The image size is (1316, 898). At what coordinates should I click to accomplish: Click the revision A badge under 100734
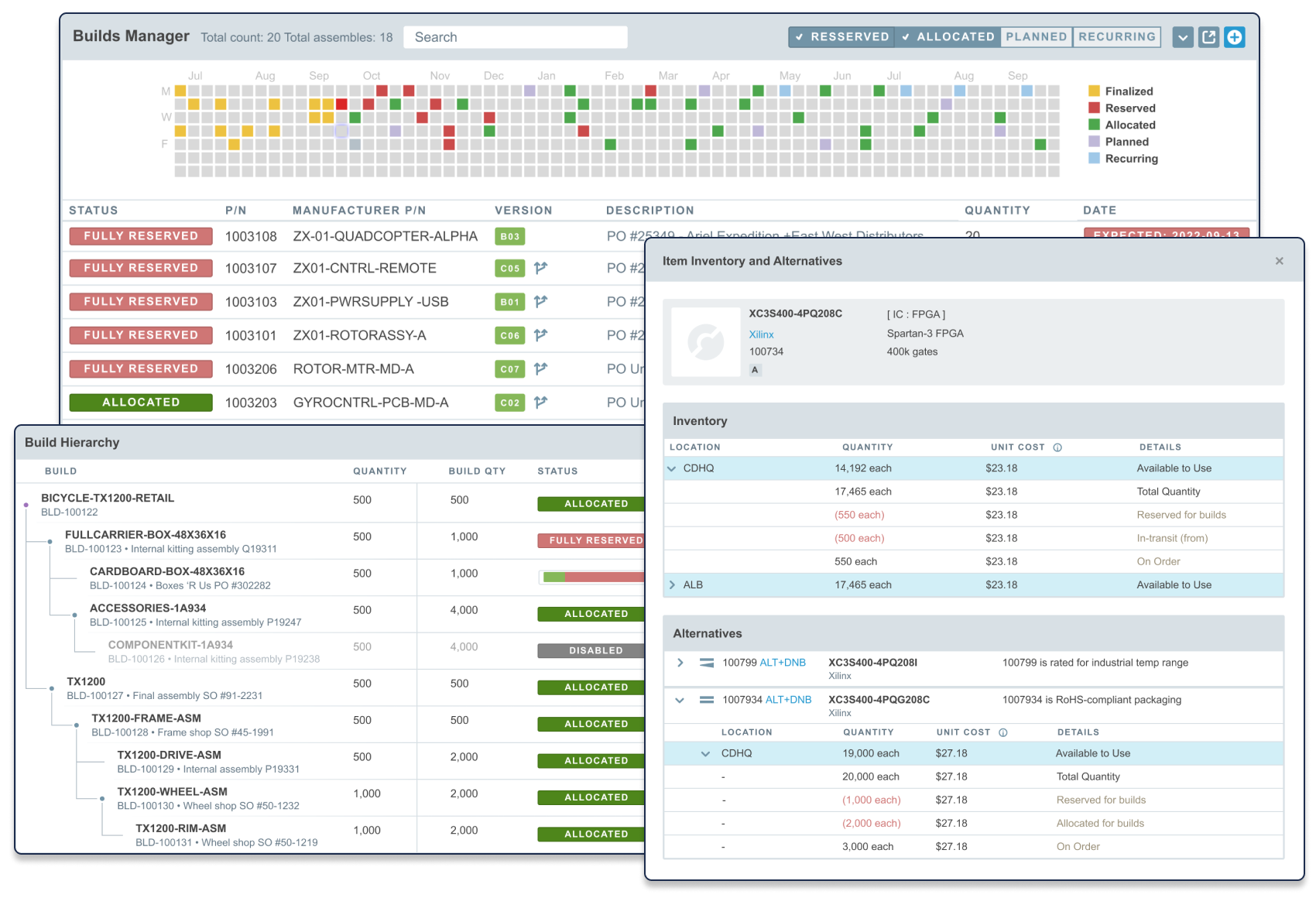[756, 370]
